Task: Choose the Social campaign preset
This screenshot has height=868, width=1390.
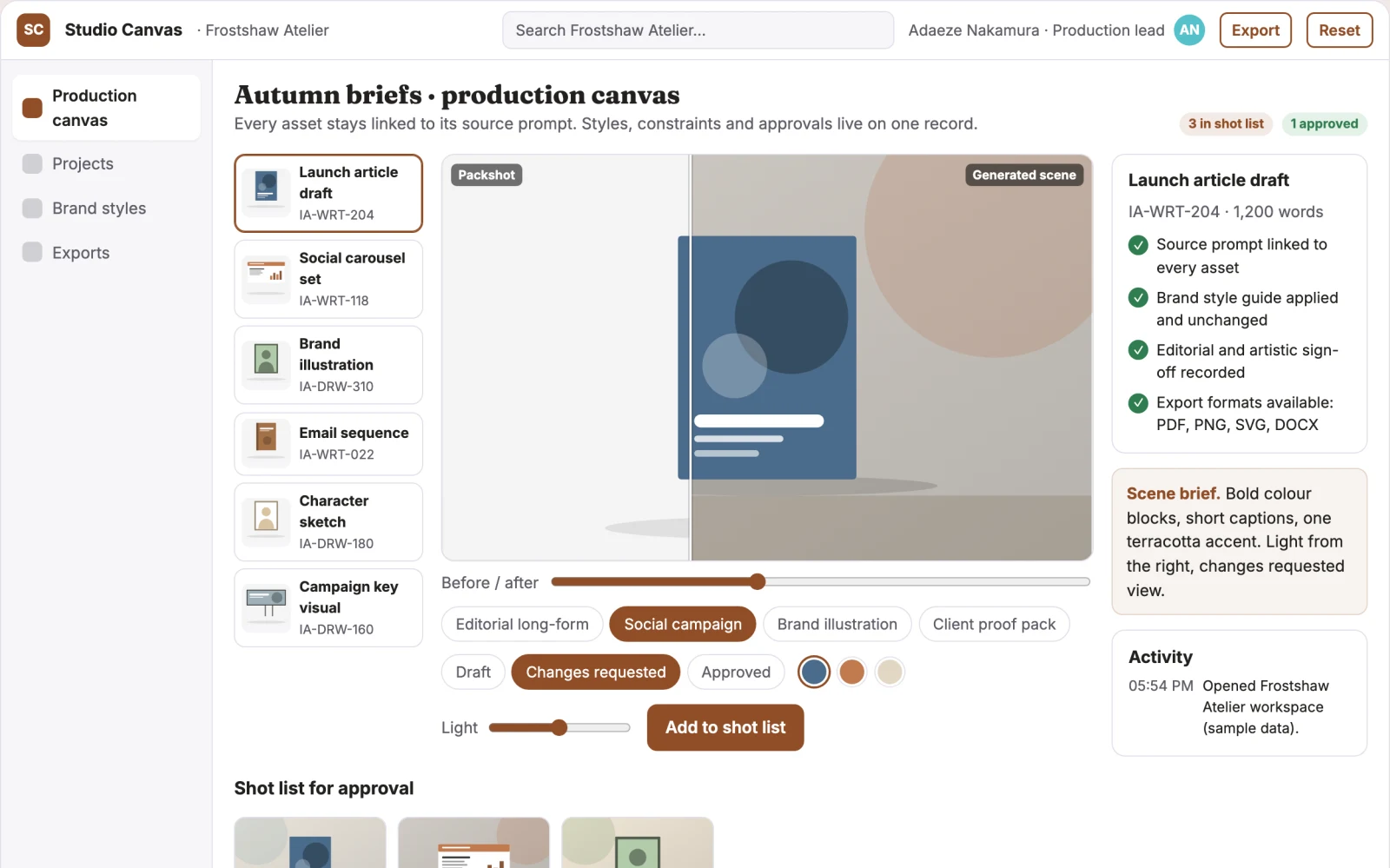Action: tap(683, 624)
